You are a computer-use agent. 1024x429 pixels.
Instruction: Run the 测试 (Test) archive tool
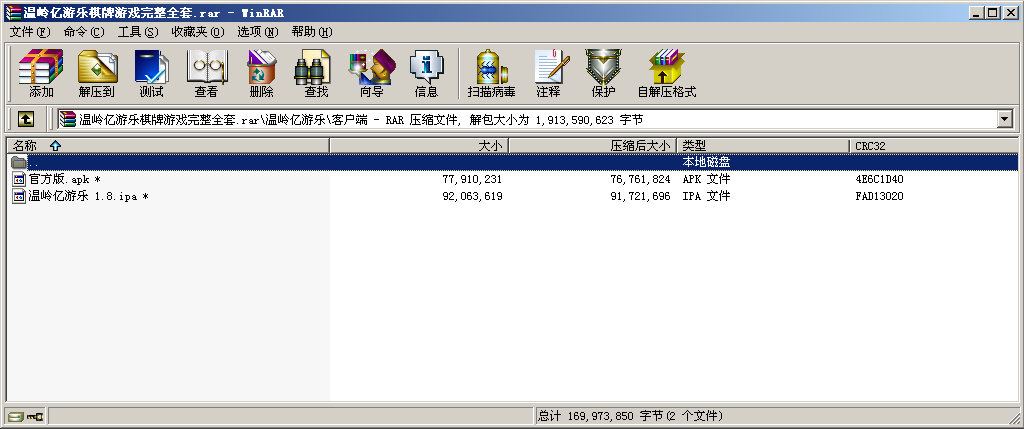point(151,73)
